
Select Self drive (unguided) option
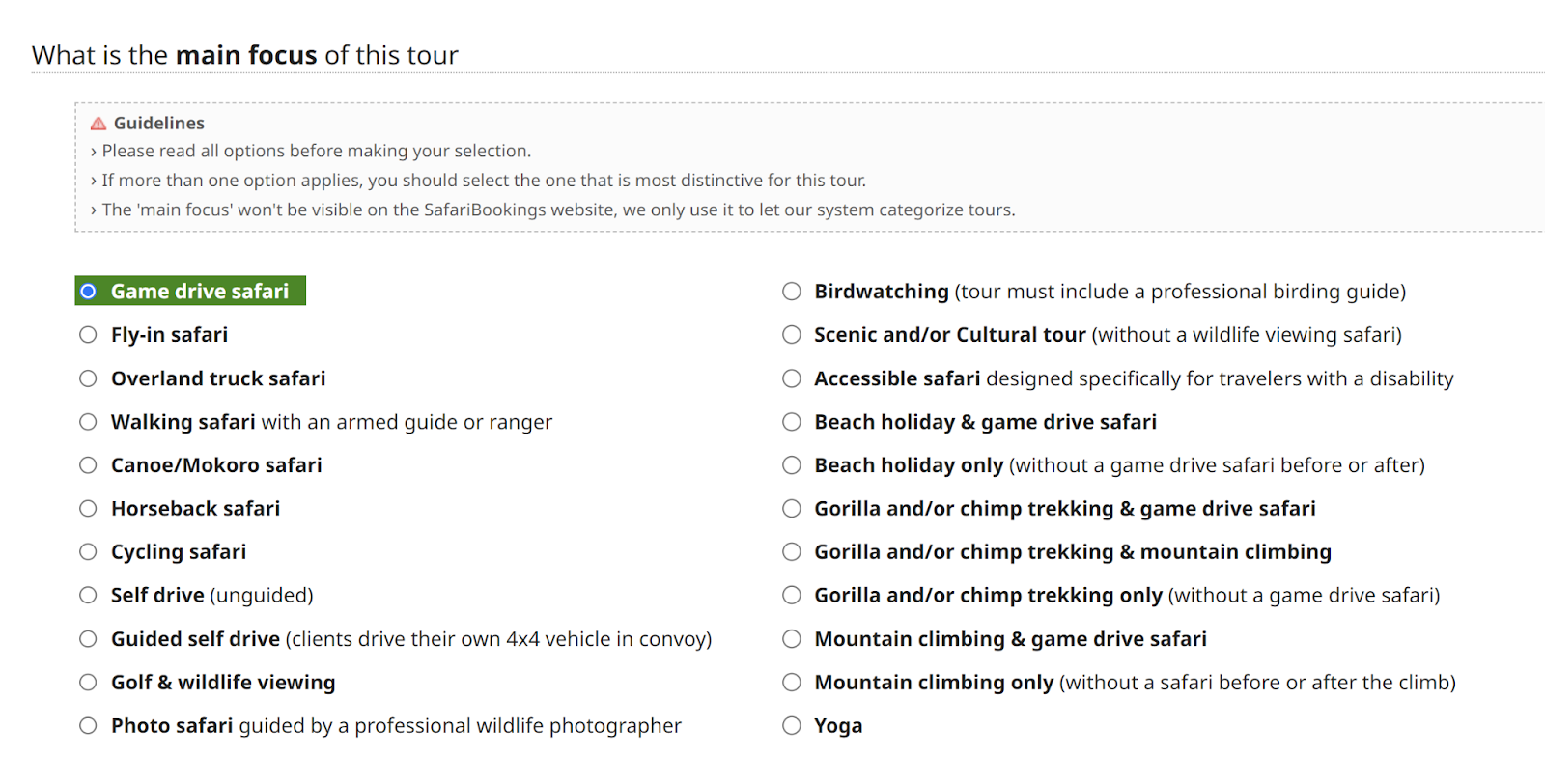pos(88,596)
